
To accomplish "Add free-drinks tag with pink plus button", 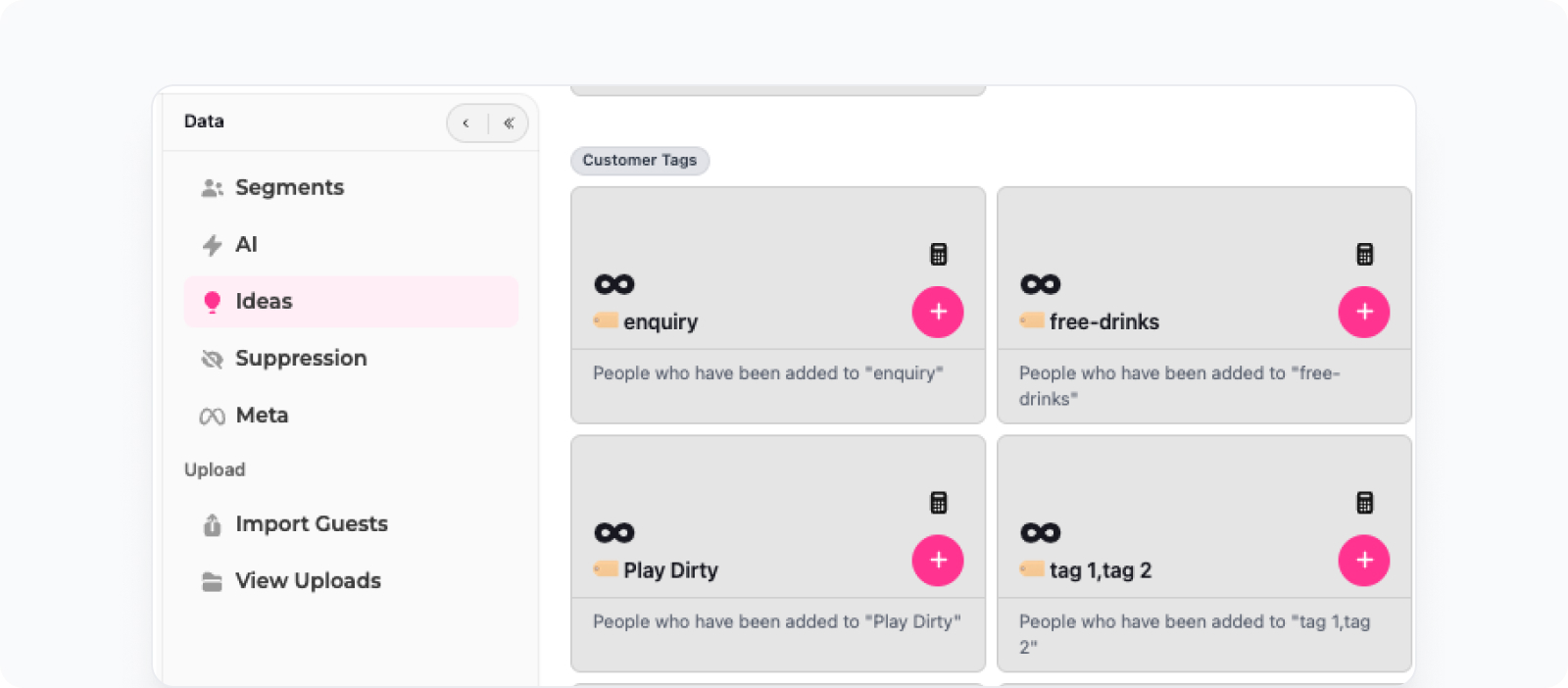I will (1364, 312).
